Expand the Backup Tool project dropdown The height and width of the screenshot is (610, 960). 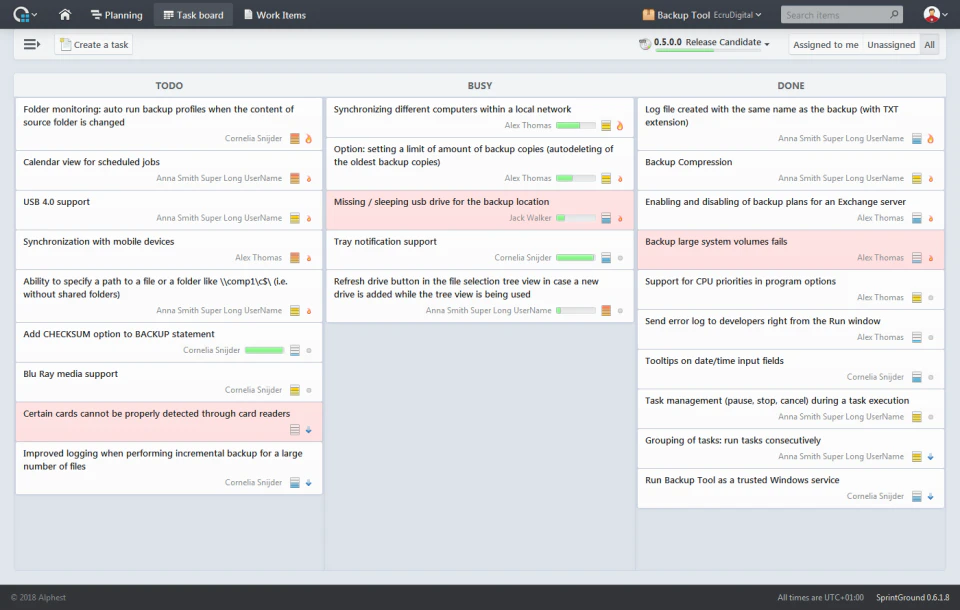pyautogui.click(x=702, y=15)
